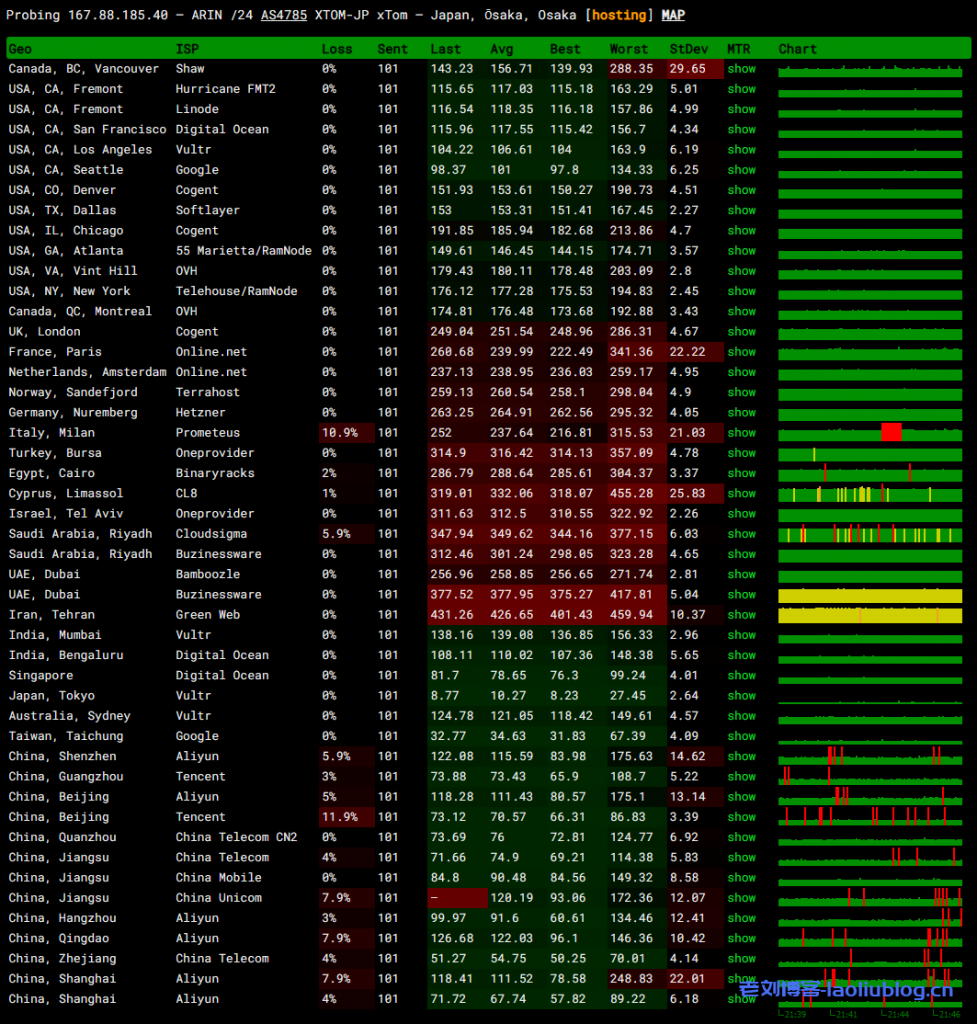977x1024 pixels.
Task: Show MTR for Chicago Cogent row
Action: pyautogui.click(x=741, y=231)
